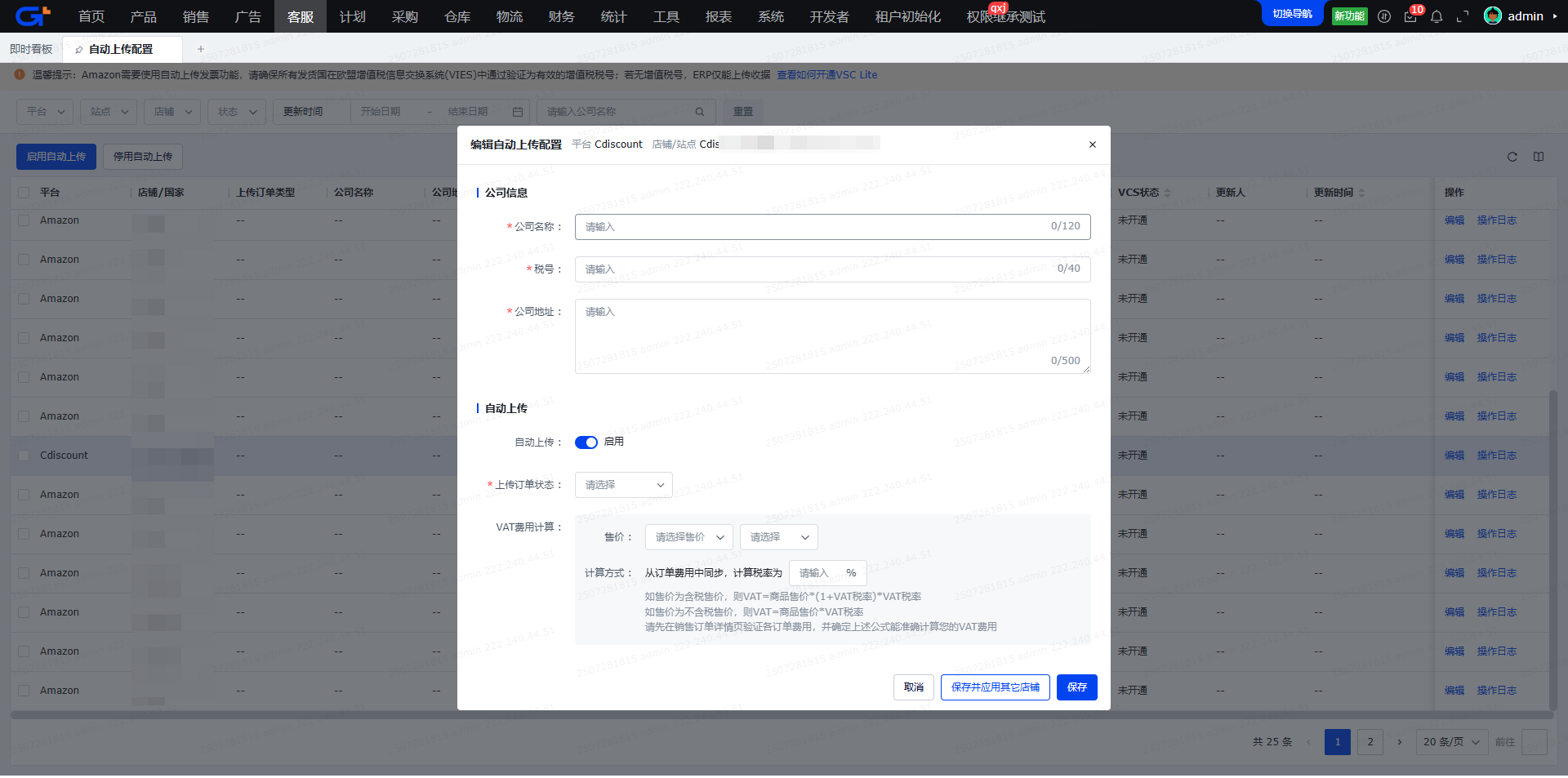Open the 状态 filter dropdown
The width and height of the screenshot is (1568, 778).
pos(237,112)
